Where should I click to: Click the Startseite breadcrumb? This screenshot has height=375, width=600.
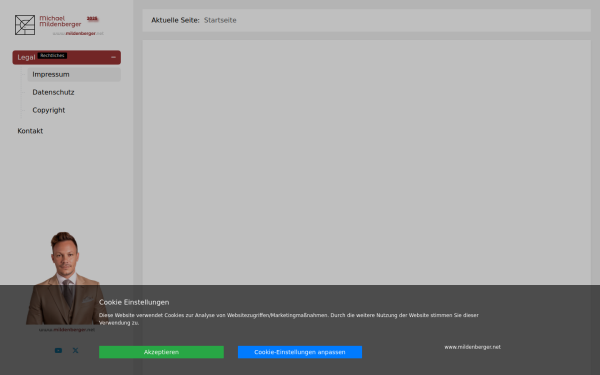click(x=220, y=20)
